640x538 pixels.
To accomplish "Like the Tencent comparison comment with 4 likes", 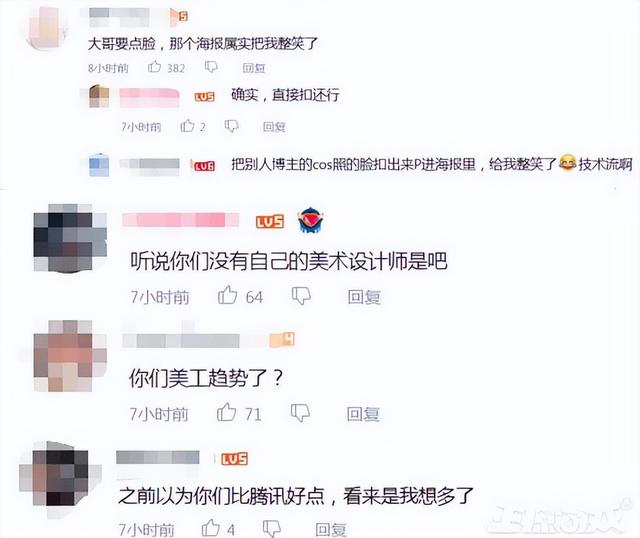I will click(211, 528).
